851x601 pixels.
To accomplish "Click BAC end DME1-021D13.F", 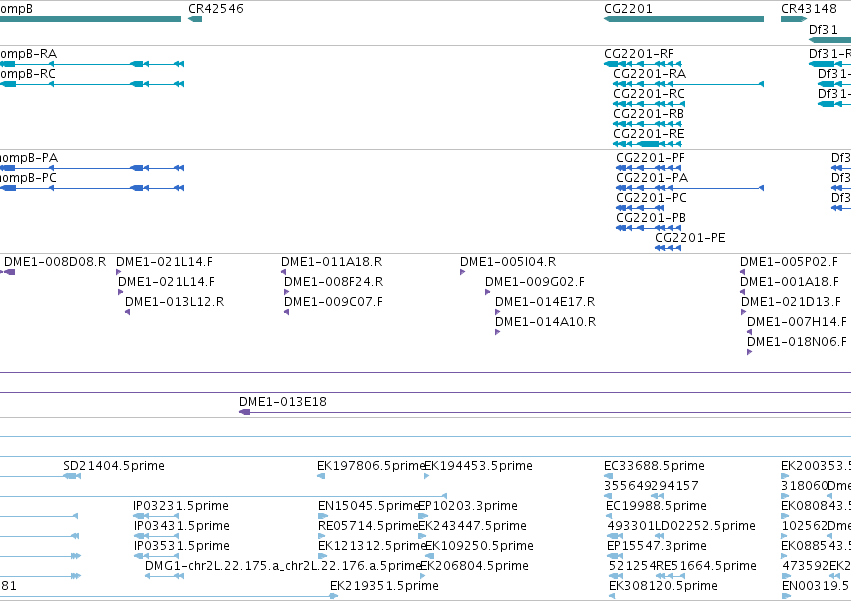I will click(x=791, y=302).
